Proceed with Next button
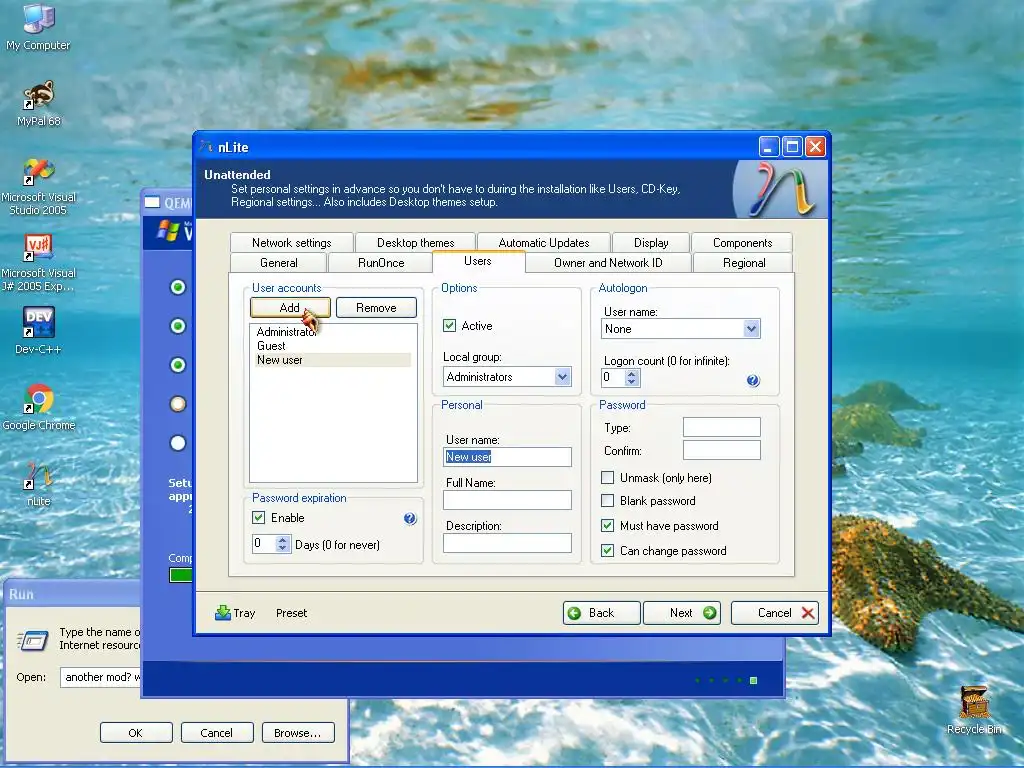1024x768 pixels. tap(682, 613)
